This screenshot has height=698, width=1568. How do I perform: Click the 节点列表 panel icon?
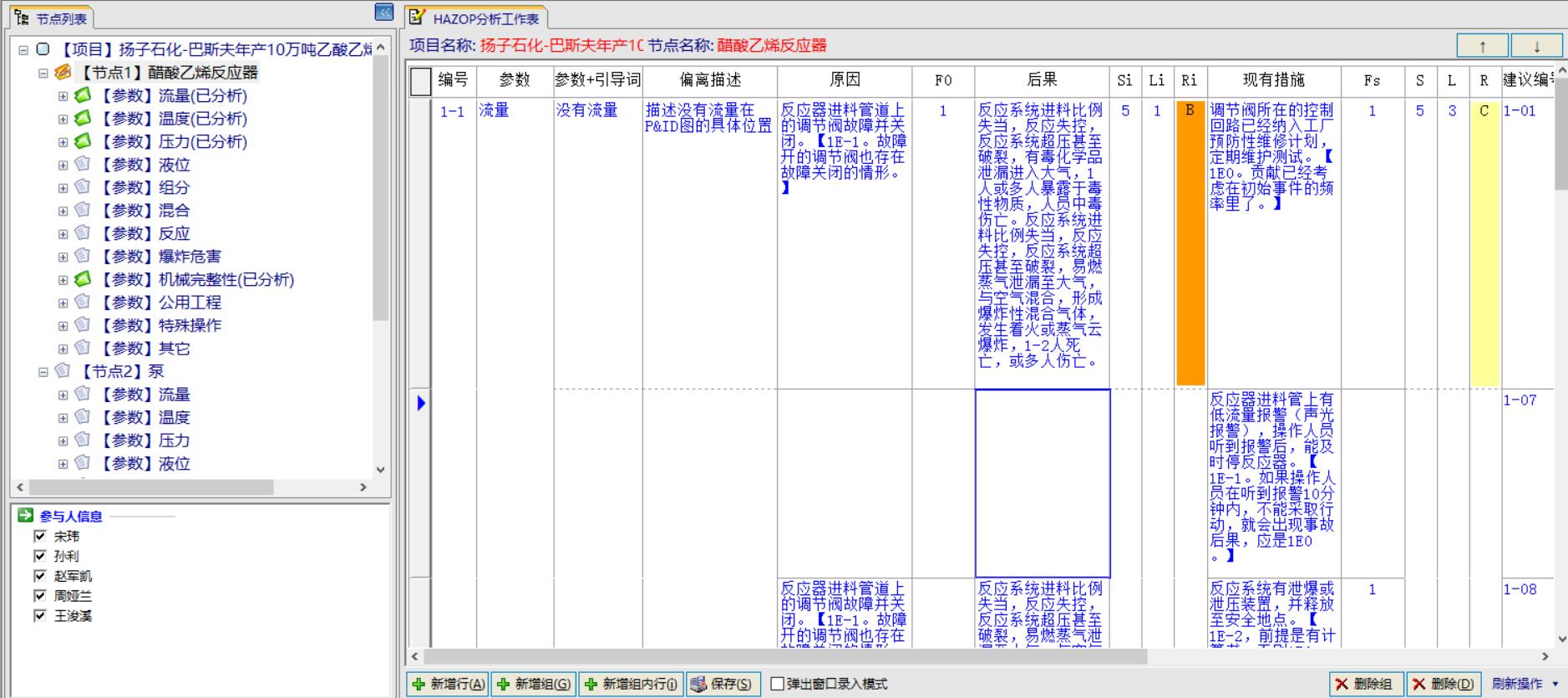pyautogui.click(x=22, y=18)
